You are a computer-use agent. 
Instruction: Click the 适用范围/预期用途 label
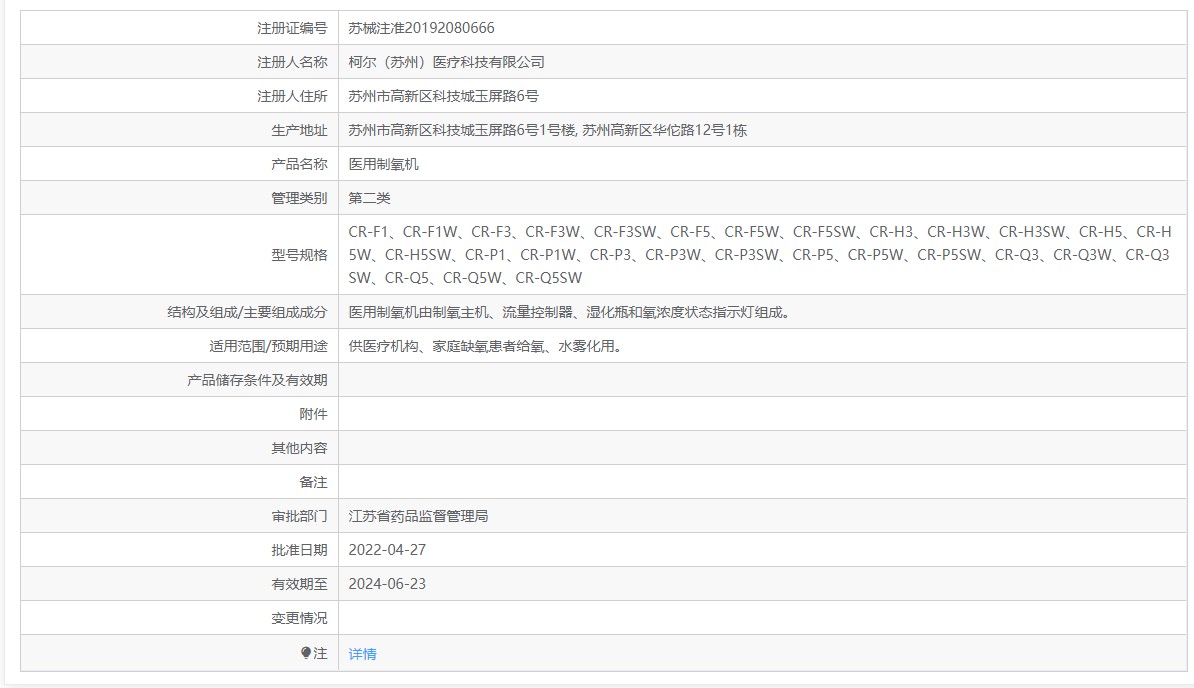(268, 346)
